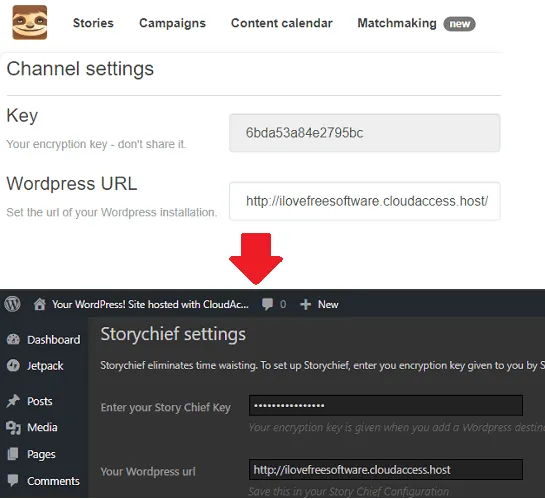Click the WordPress logo in admin bar

(13, 304)
